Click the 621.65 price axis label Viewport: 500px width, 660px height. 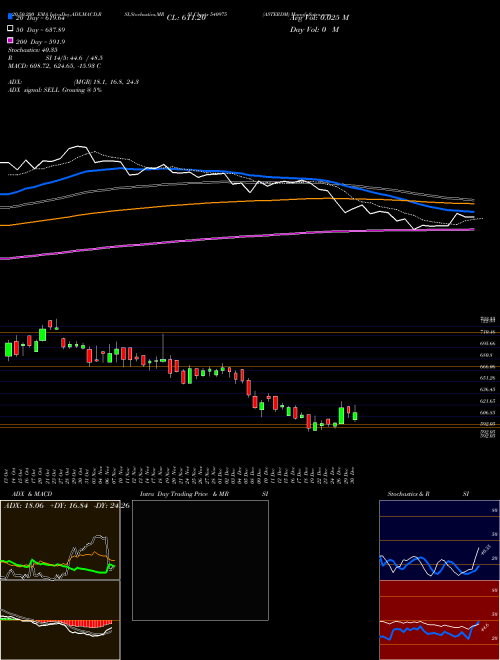487,402
